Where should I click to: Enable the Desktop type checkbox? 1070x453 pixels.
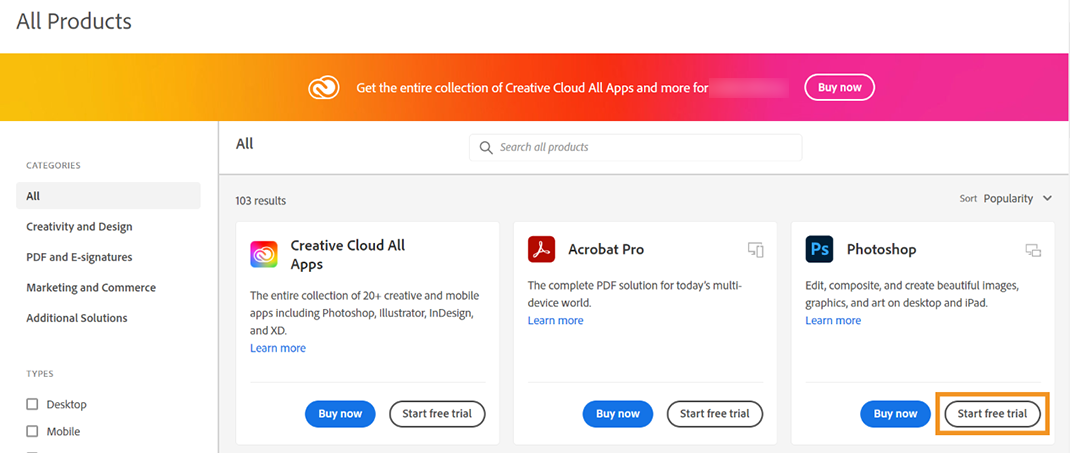(x=32, y=404)
